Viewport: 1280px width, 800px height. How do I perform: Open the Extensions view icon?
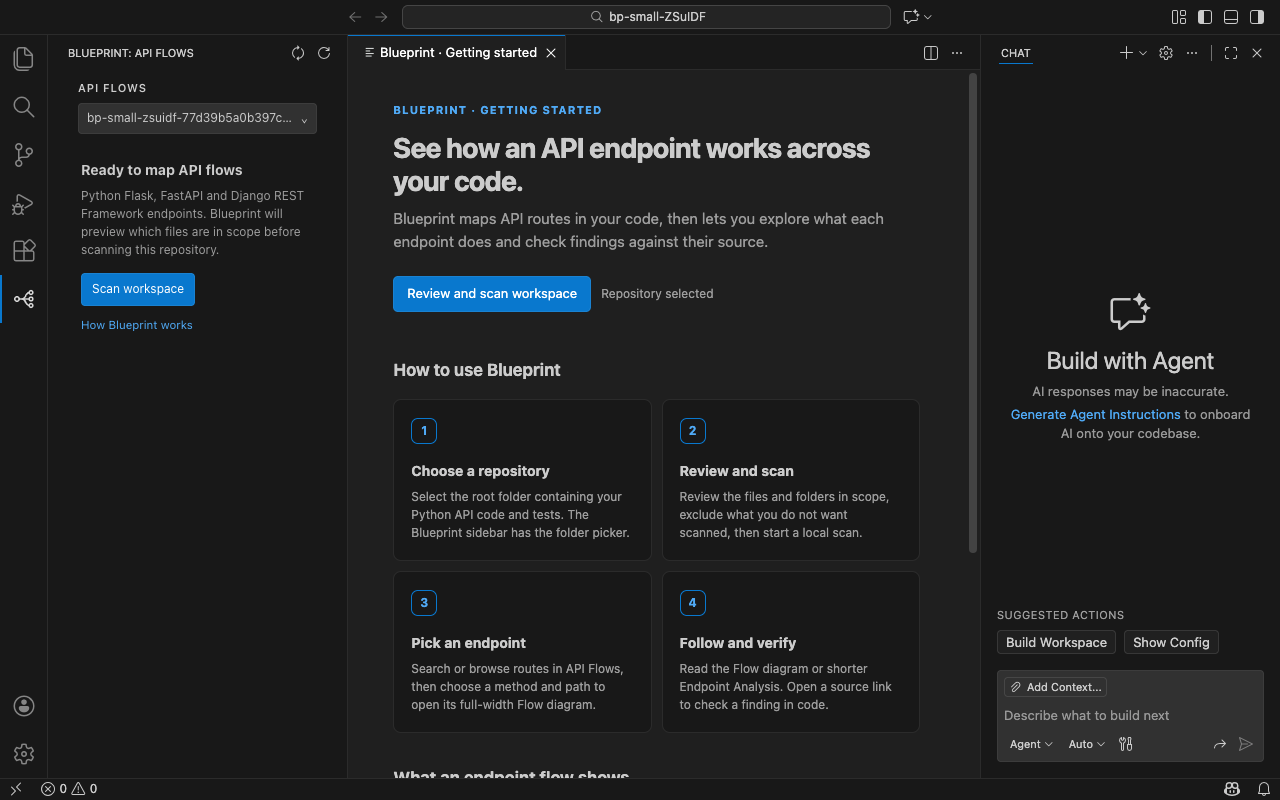point(24,251)
